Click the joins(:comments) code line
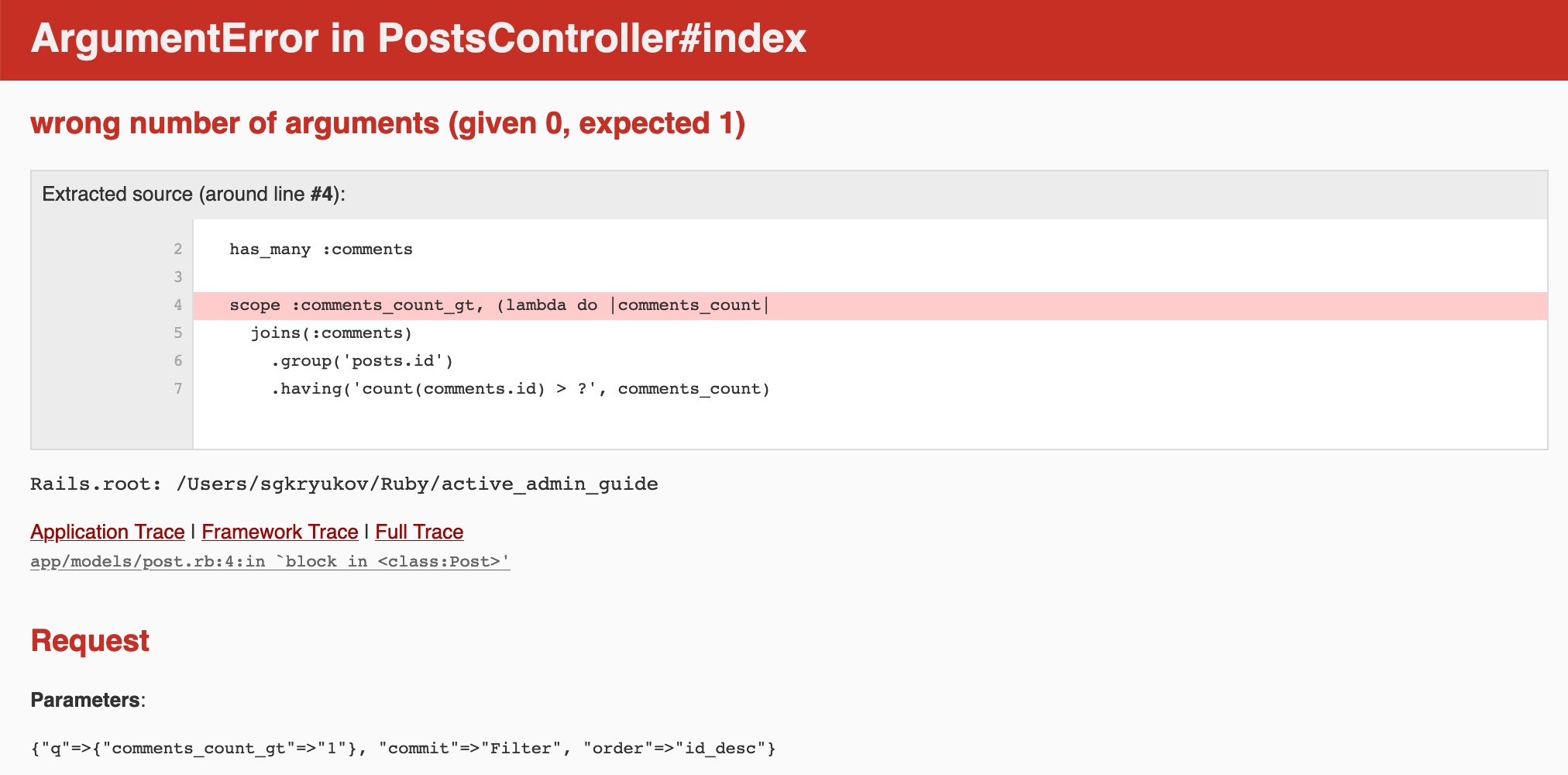This screenshot has width=1568, height=775. (332, 333)
